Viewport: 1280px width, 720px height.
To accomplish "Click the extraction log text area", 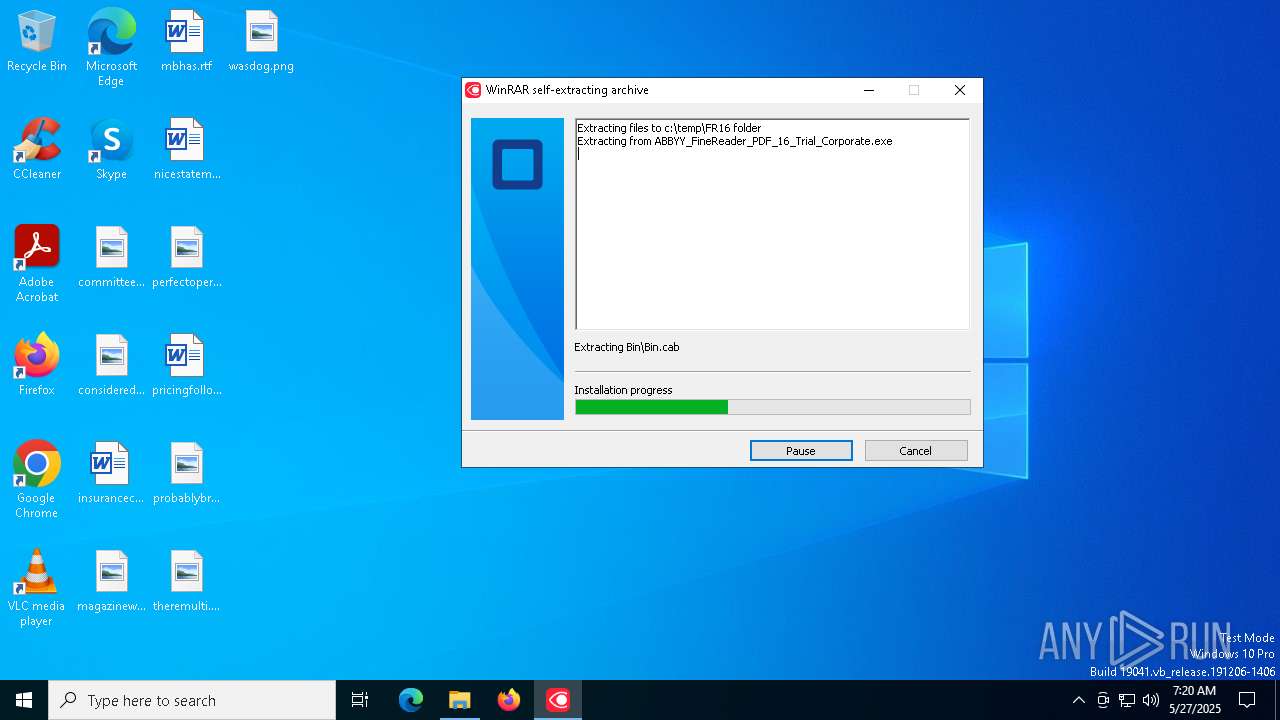I will pyautogui.click(x=772, y=224).
